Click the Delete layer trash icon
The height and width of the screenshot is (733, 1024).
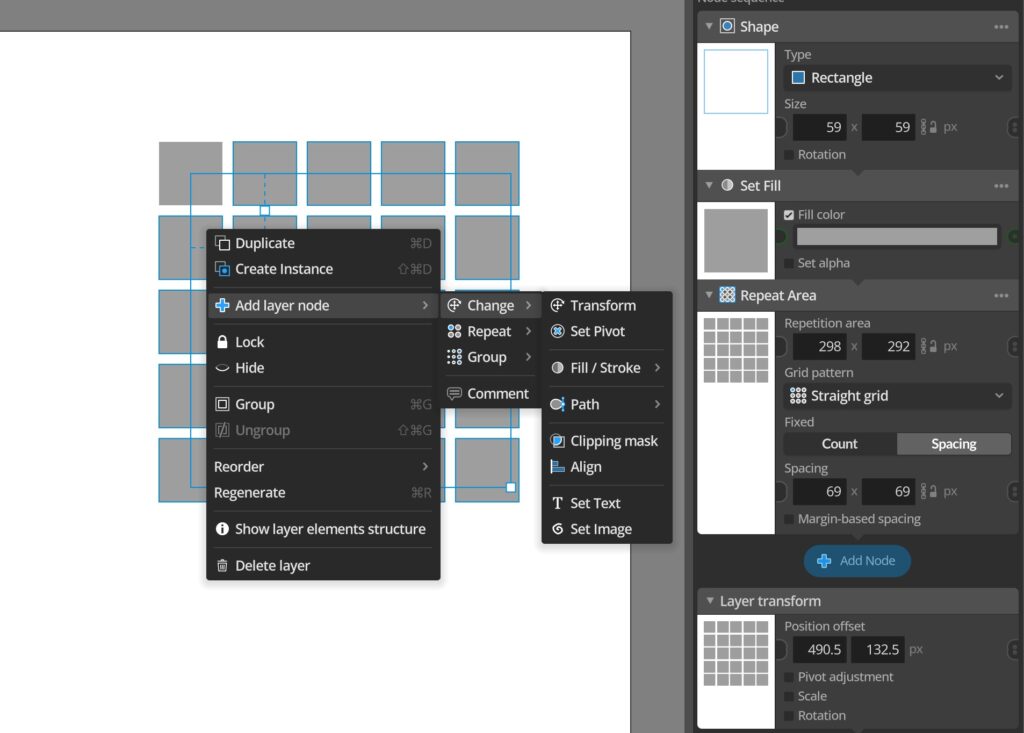click(x=223, y=566)
